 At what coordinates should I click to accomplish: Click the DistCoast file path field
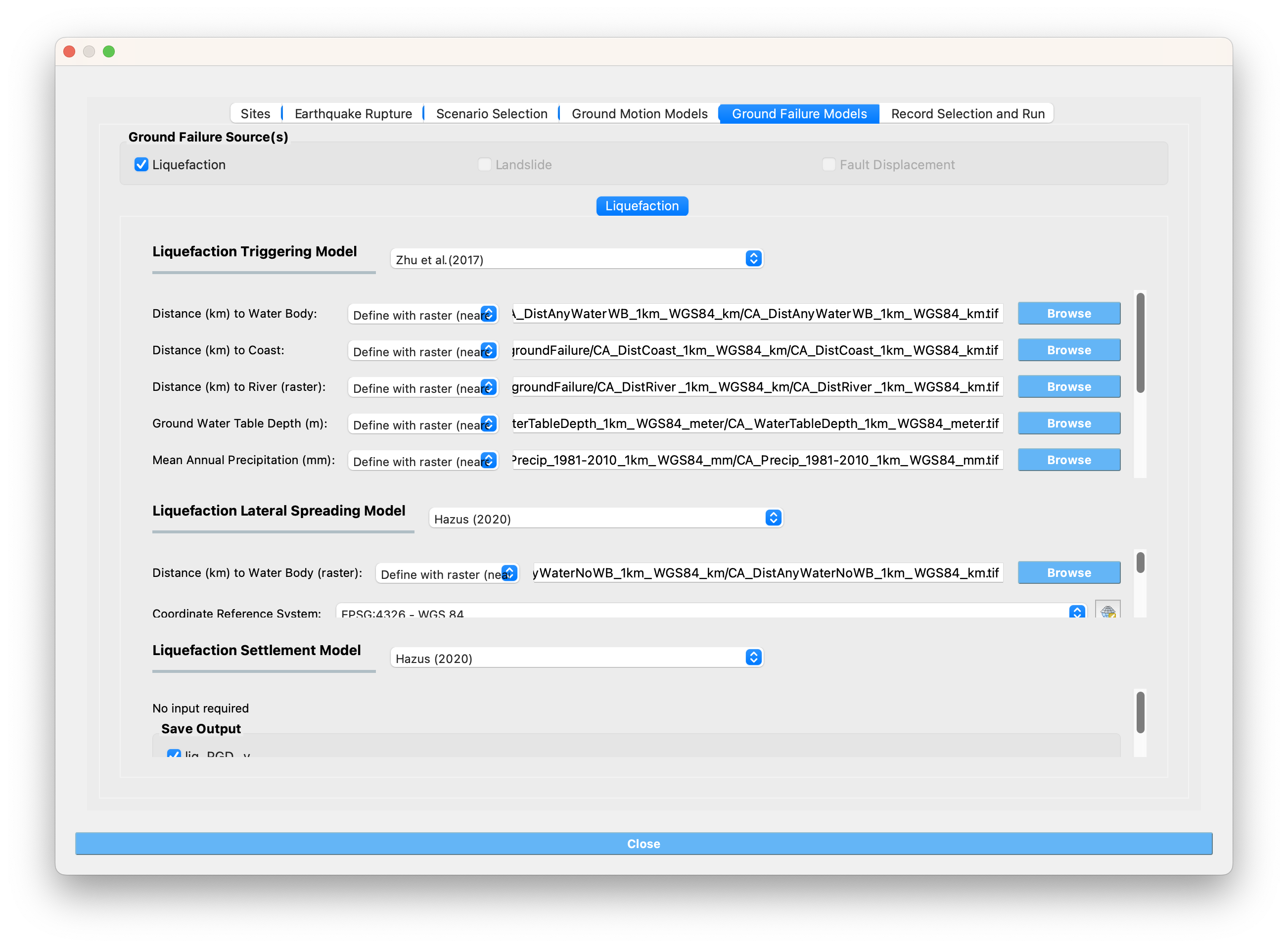tap(757, 350)
